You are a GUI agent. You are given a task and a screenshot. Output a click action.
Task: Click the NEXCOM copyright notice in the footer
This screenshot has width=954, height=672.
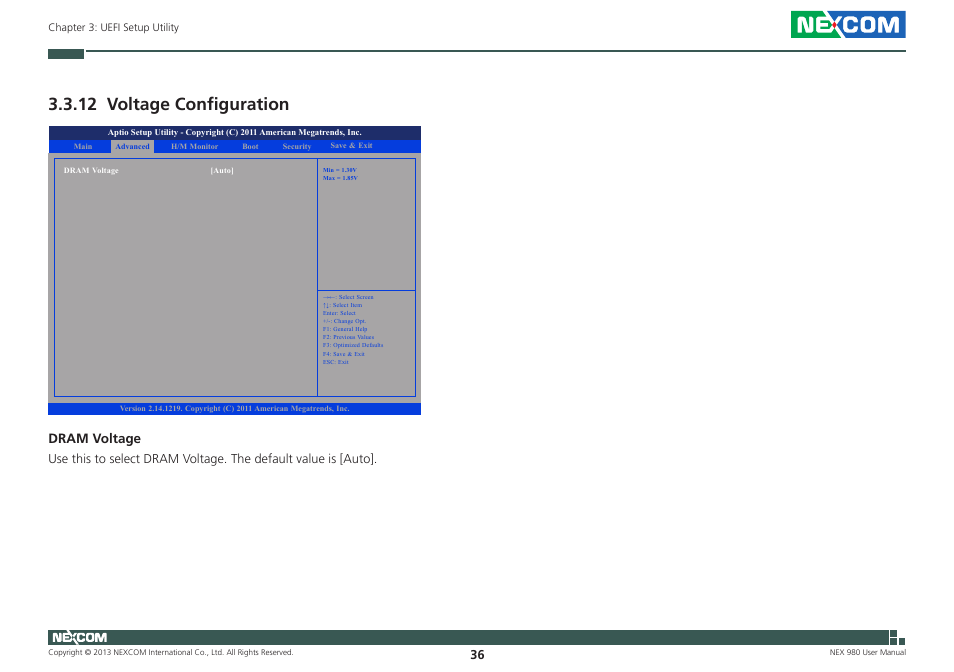point(170,653)
